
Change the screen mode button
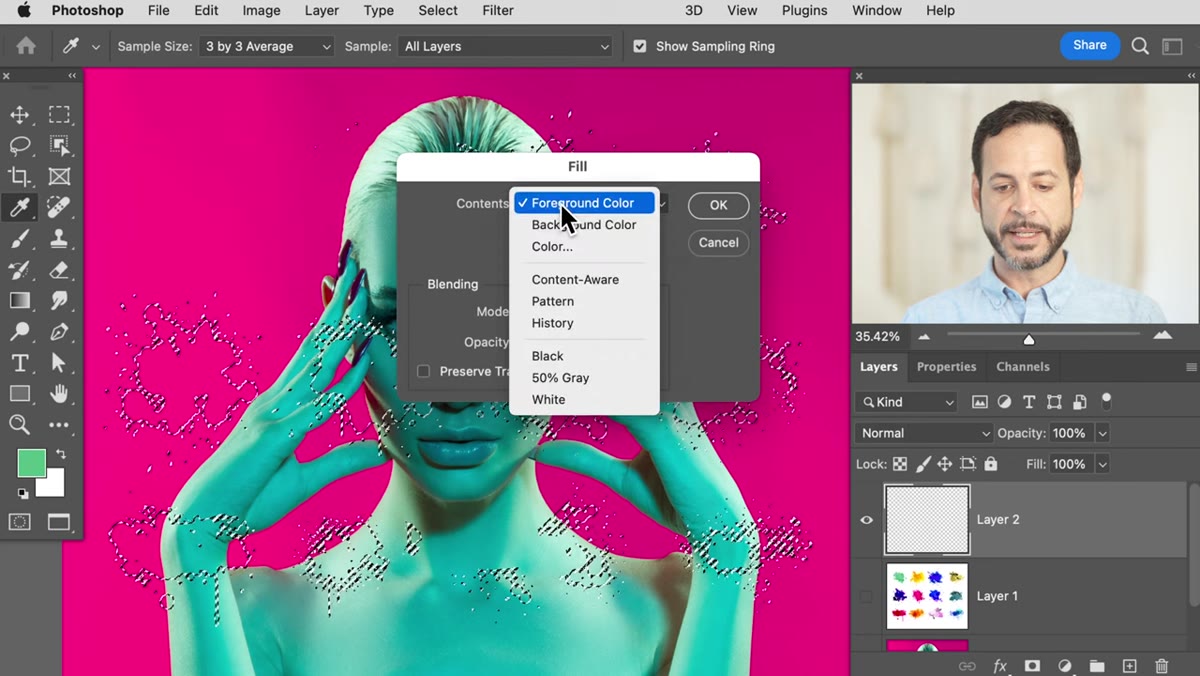(59, 522)
